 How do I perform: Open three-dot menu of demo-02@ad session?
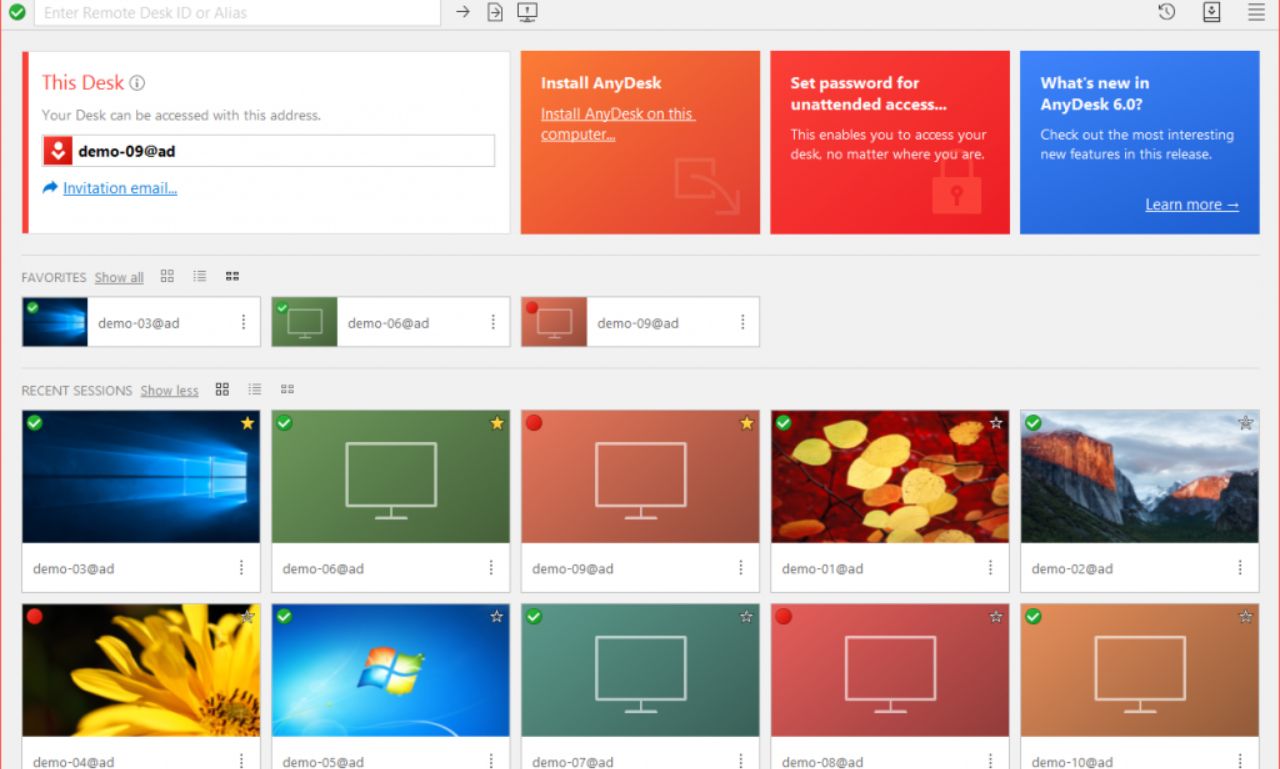click(x=1241, y=568)
